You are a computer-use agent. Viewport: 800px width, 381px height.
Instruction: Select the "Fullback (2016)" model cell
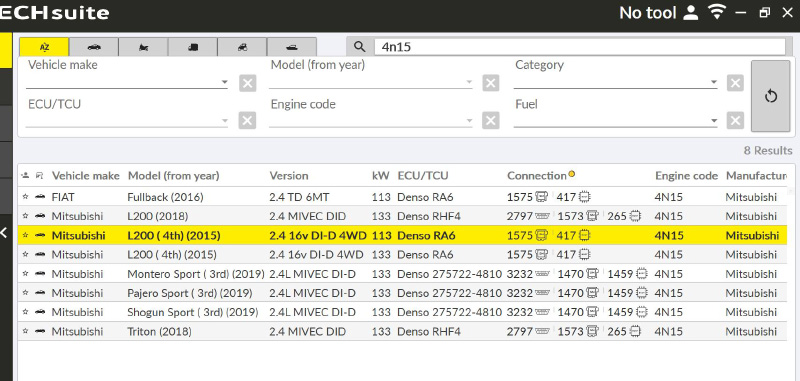click(165, 197)
